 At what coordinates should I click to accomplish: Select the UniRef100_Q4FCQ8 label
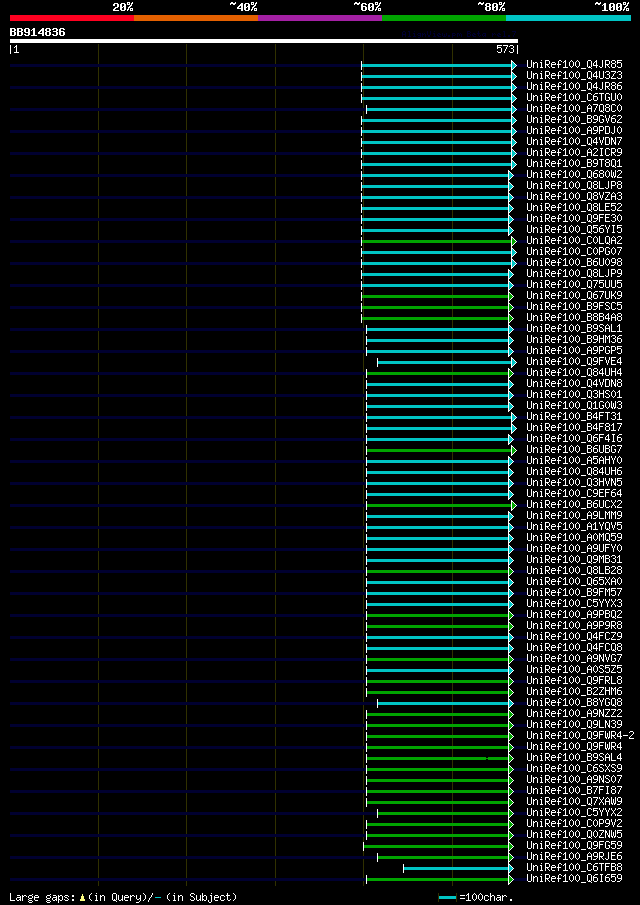tap(574, 648)
